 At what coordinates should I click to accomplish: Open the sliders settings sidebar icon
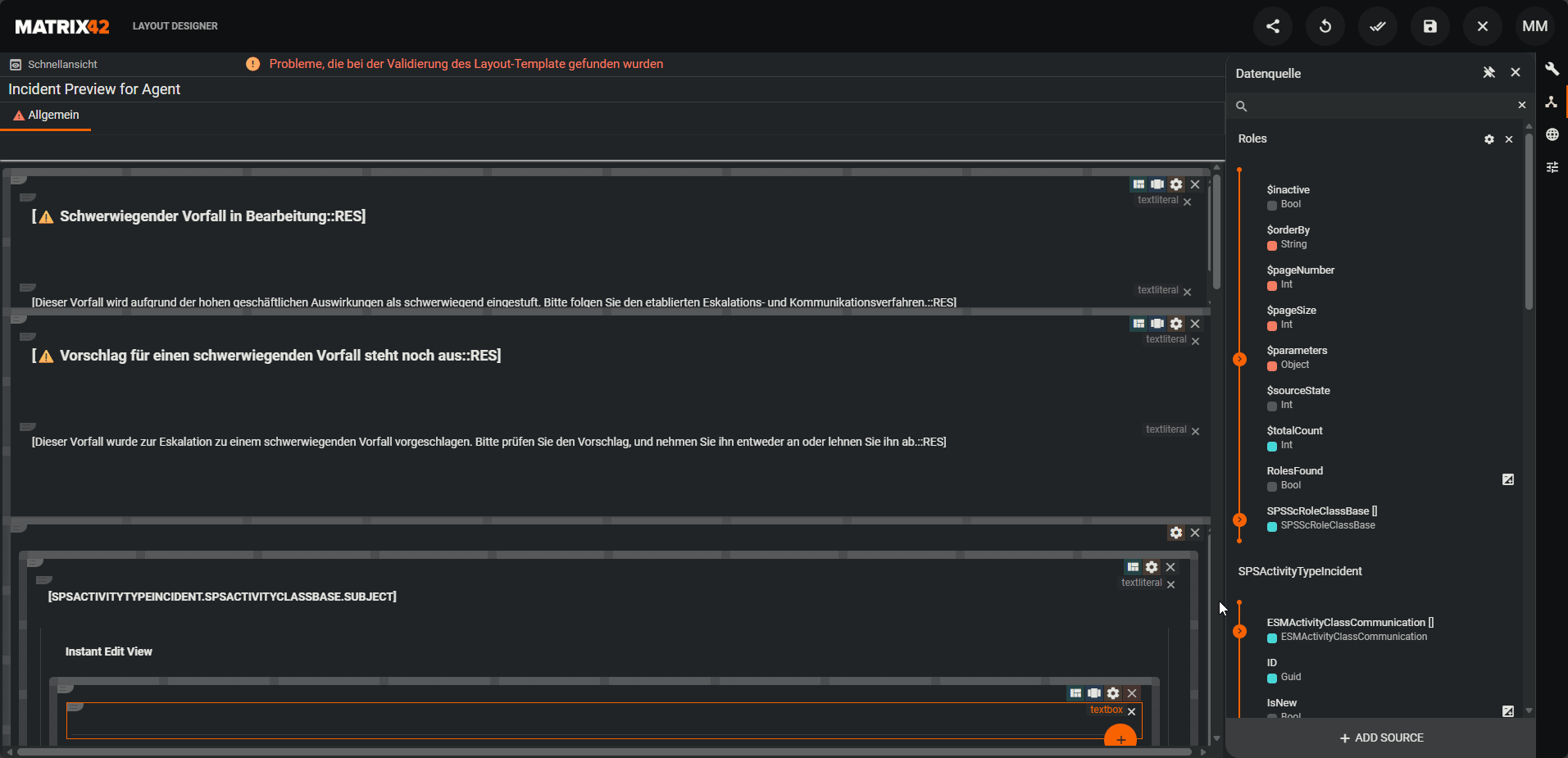click(x=1552, y=167)
